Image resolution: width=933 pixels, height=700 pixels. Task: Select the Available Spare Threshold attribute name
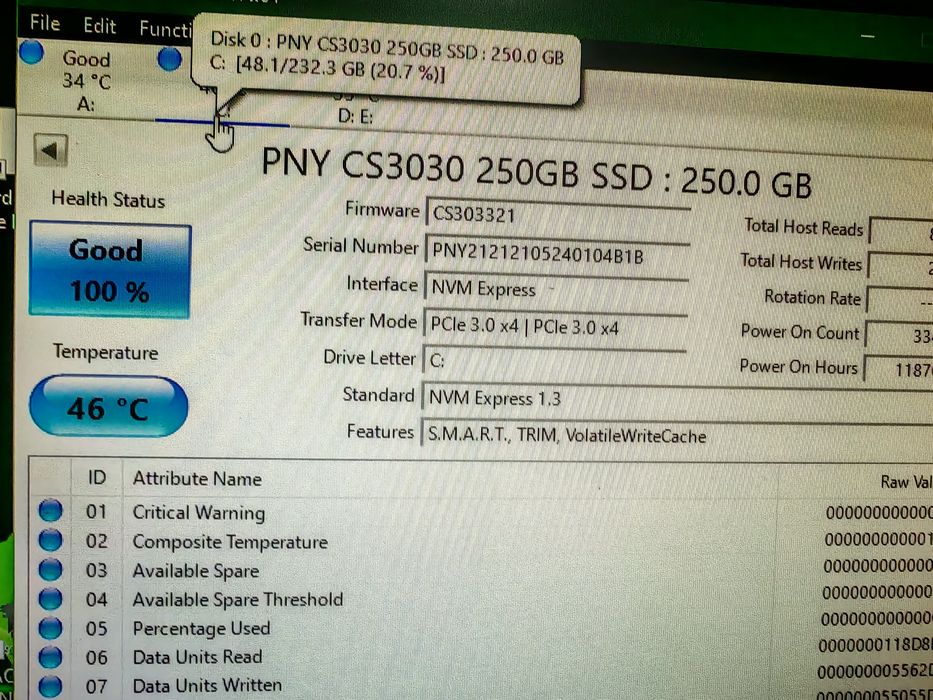[x=238, y=599]
